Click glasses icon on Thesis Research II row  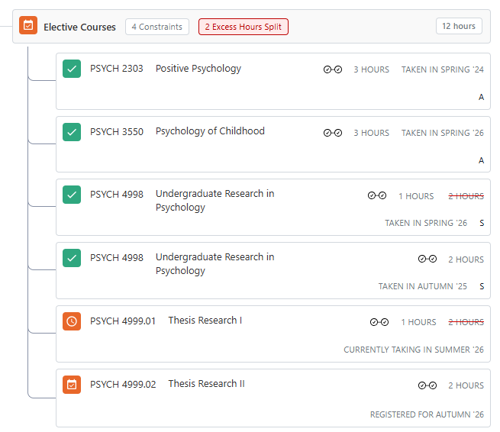[x=427, y=385]
